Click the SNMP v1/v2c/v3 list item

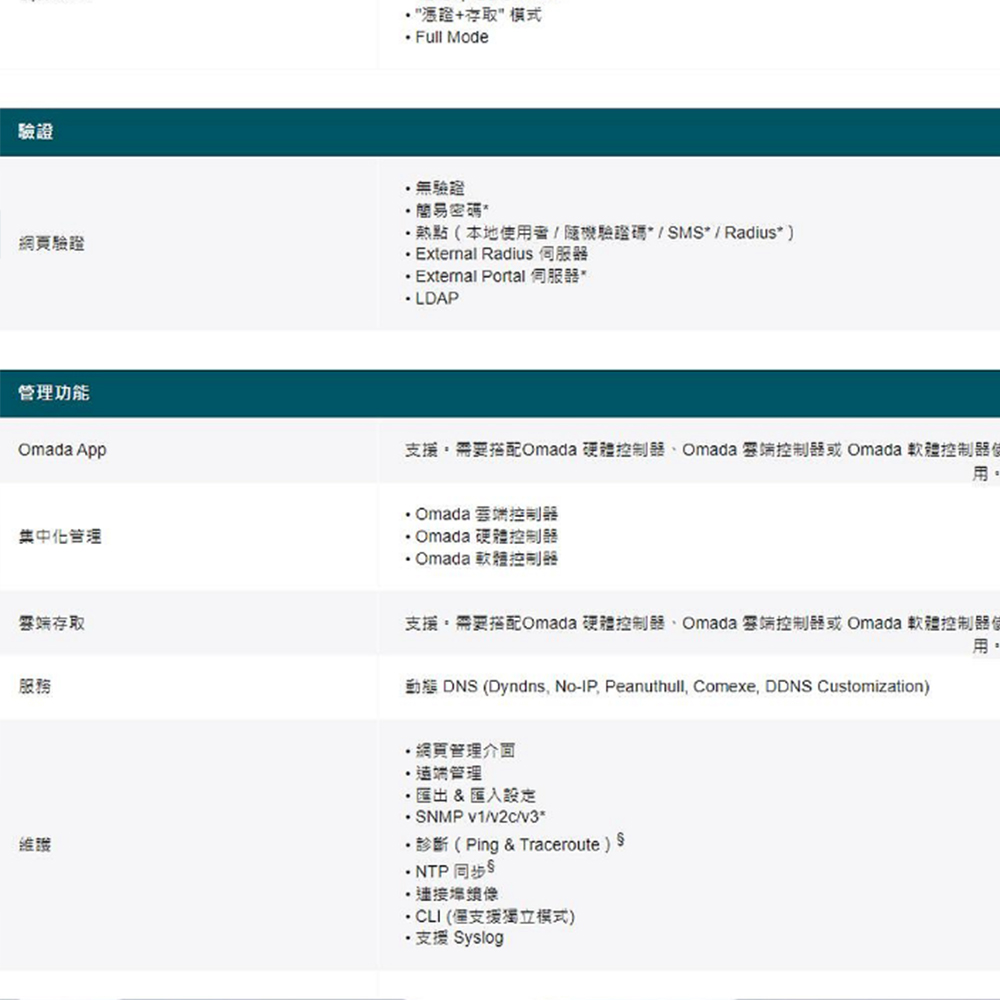click(479, 817)
